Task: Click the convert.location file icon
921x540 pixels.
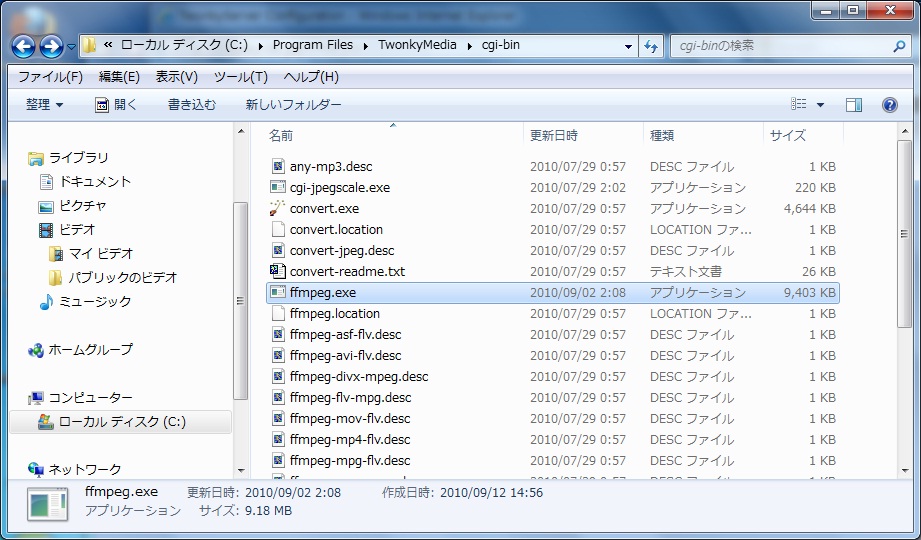Action: (278, 229)
